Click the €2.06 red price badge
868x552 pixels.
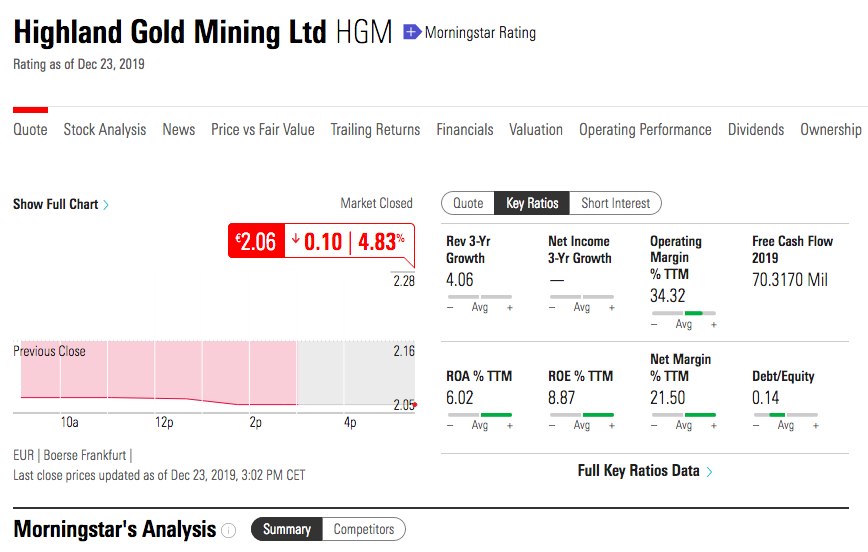pos(256,241)
